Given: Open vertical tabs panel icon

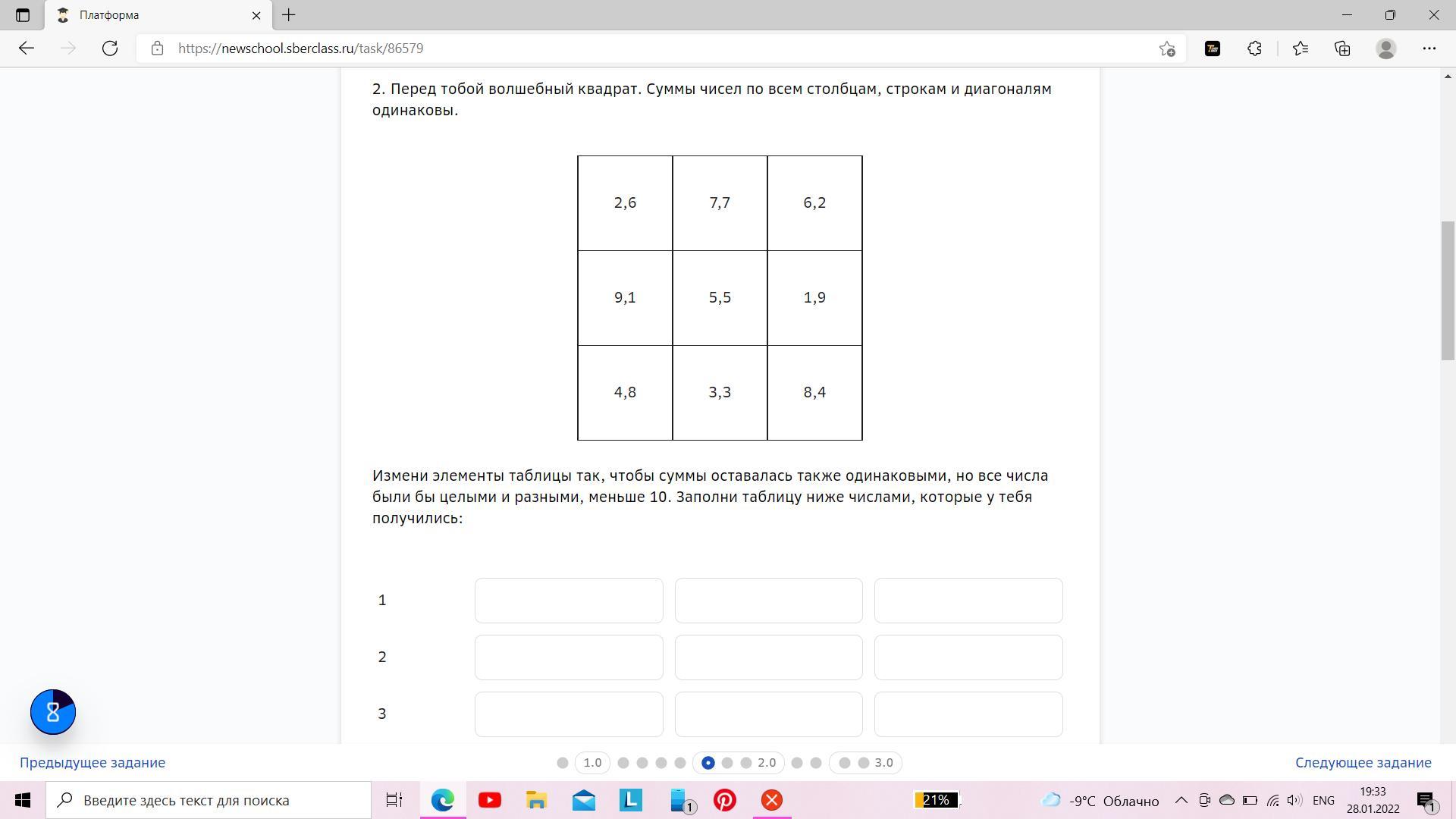Looking at the screenshot, I should tap(22, 15).
